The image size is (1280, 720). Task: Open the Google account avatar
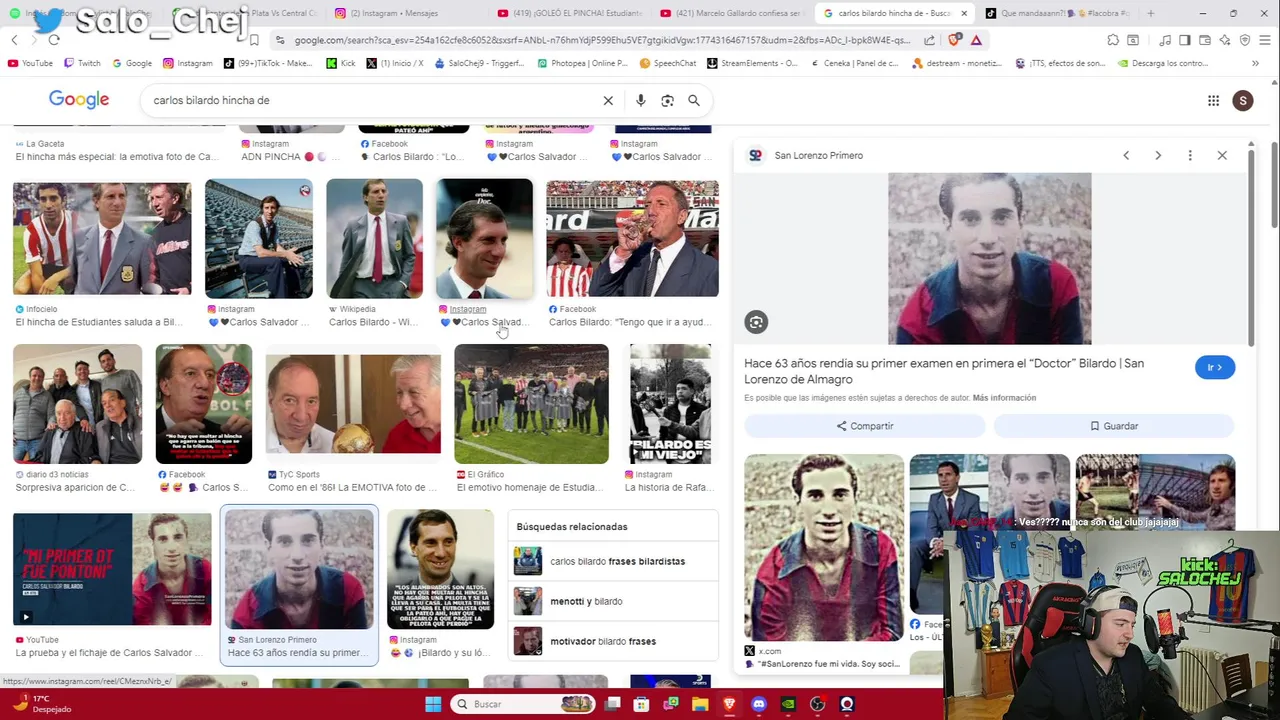(1243, 100)
